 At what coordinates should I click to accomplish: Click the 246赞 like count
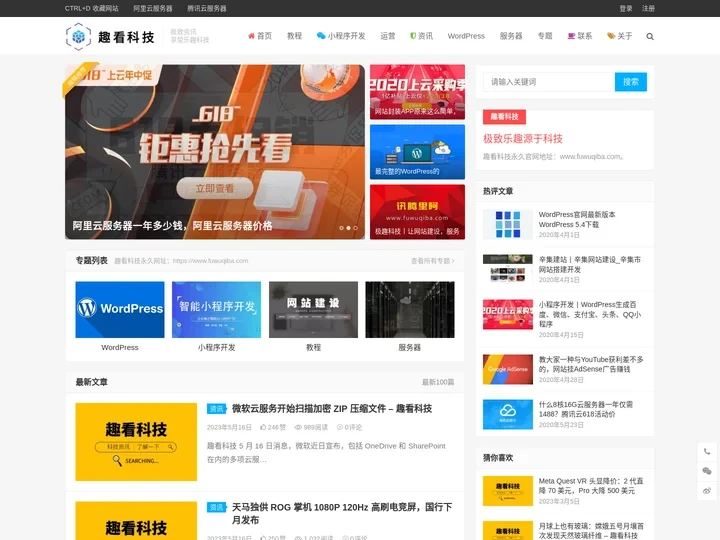(x=273, y=428)
